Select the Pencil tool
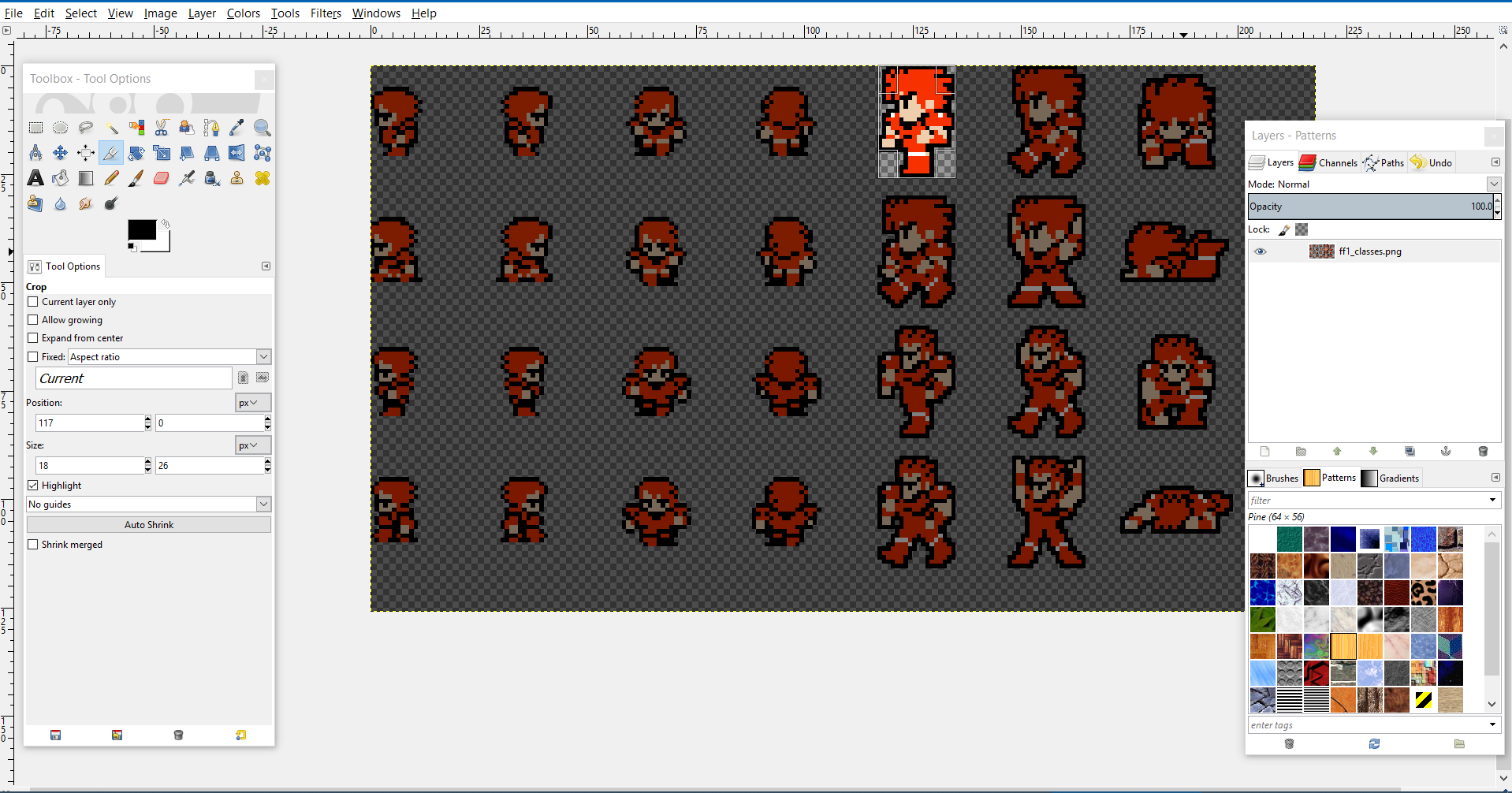Screen dimensions: 1512x793 [x=111, y=178]
